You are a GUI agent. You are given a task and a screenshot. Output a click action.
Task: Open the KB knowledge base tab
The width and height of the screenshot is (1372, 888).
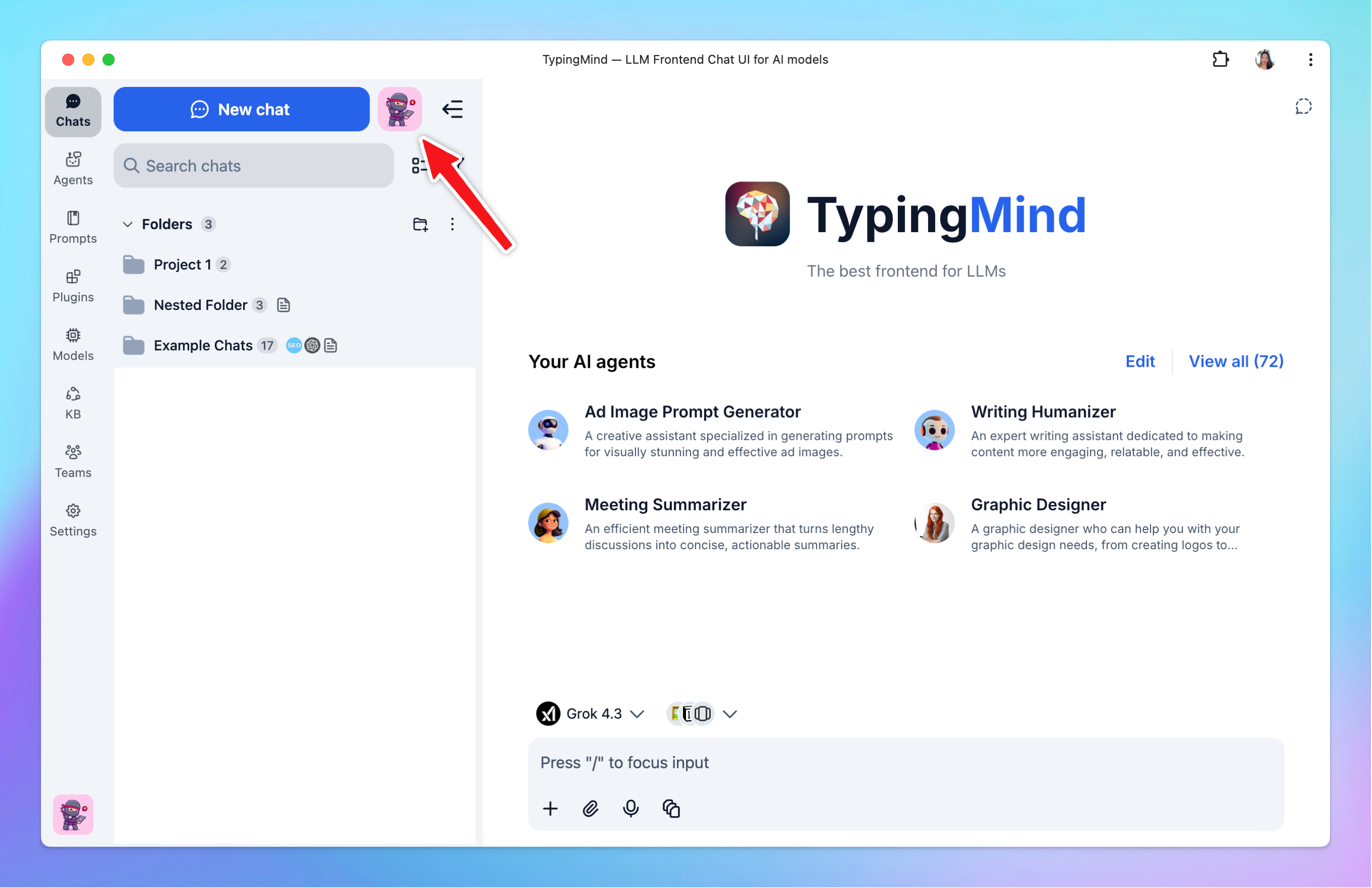tap(73, 404)
